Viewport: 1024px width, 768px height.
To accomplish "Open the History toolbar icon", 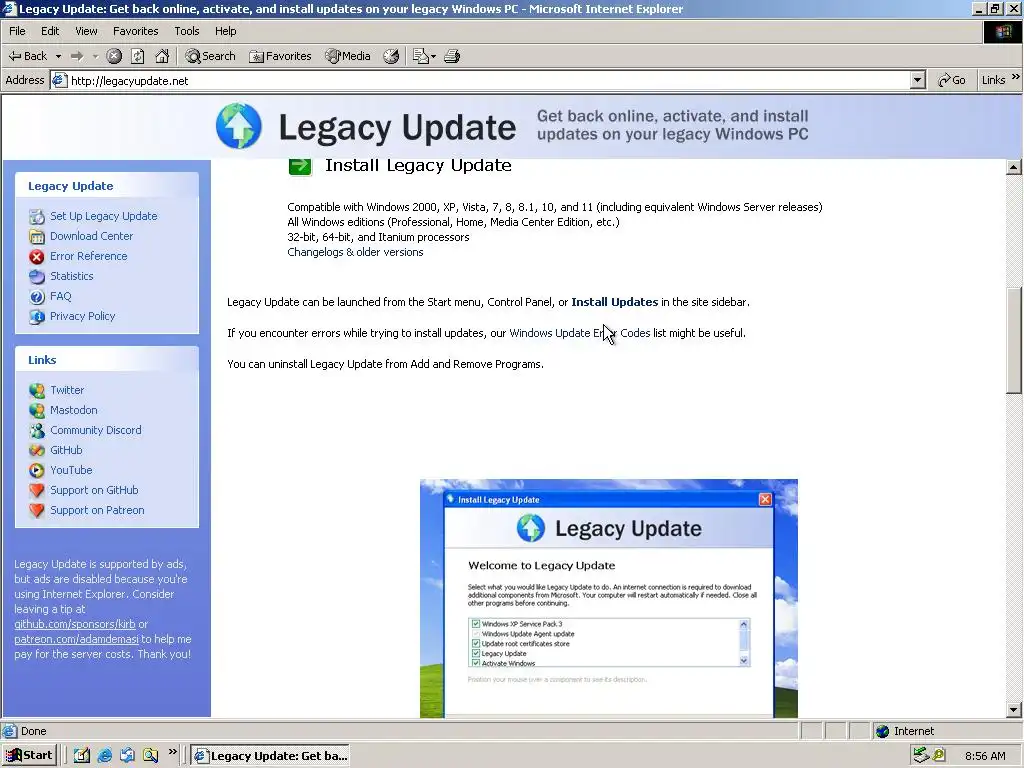I will click(391, 56).
